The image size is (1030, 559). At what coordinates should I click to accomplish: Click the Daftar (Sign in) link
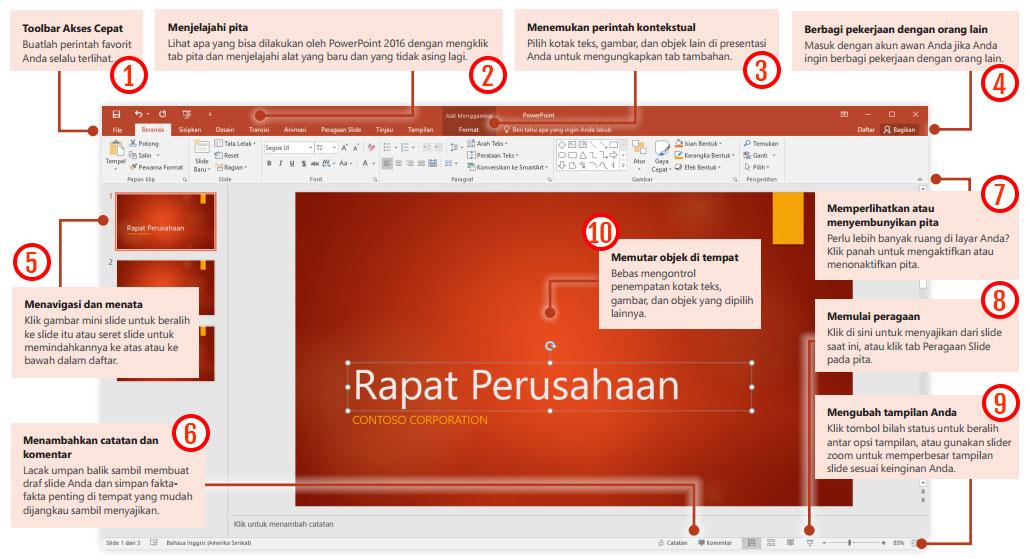click(866, 129)
